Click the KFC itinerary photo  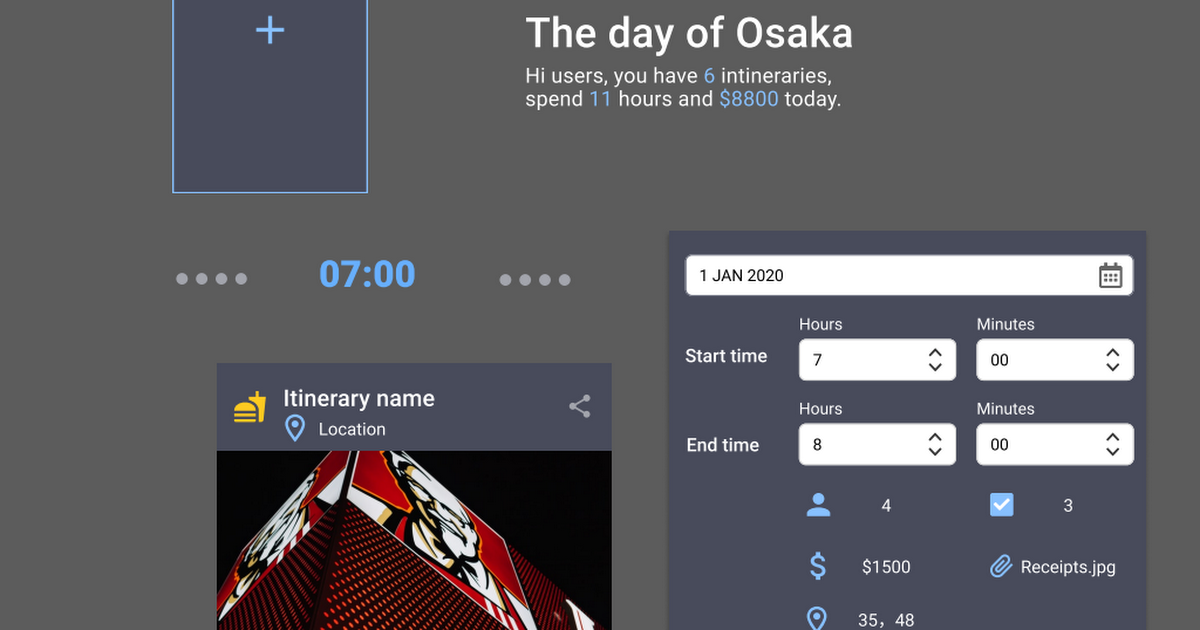(x=414, y=540)
